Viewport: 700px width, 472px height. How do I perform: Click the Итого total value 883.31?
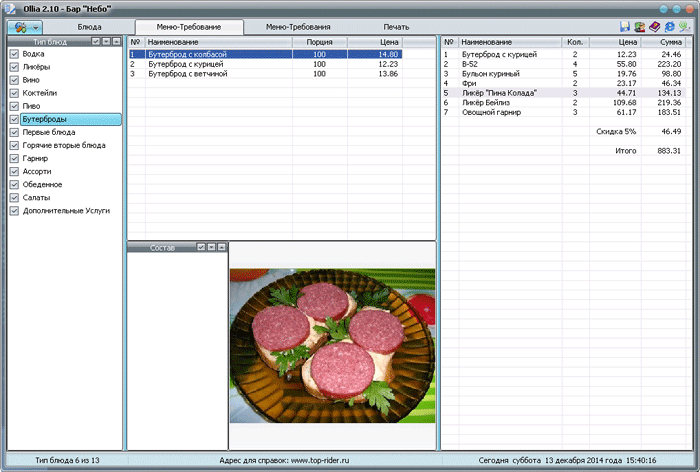coord(669,151)
